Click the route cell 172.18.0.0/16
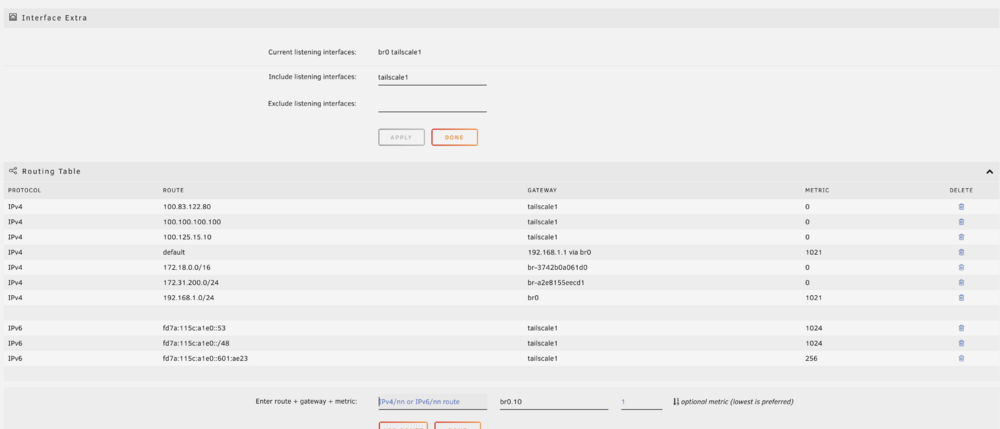Screen dimensions: 1000x429 [186, 267]
